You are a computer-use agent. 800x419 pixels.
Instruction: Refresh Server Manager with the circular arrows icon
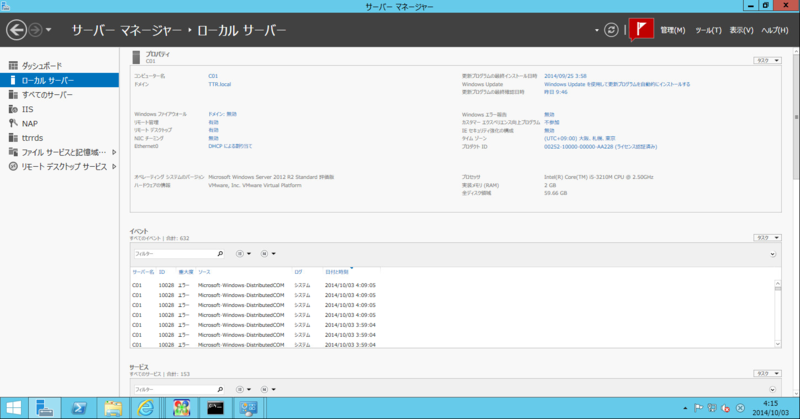(611, 30)
